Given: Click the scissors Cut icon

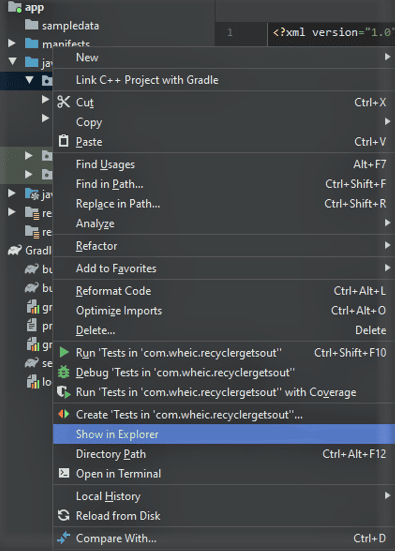Looking at the screenshot, I should pos(64,102).
